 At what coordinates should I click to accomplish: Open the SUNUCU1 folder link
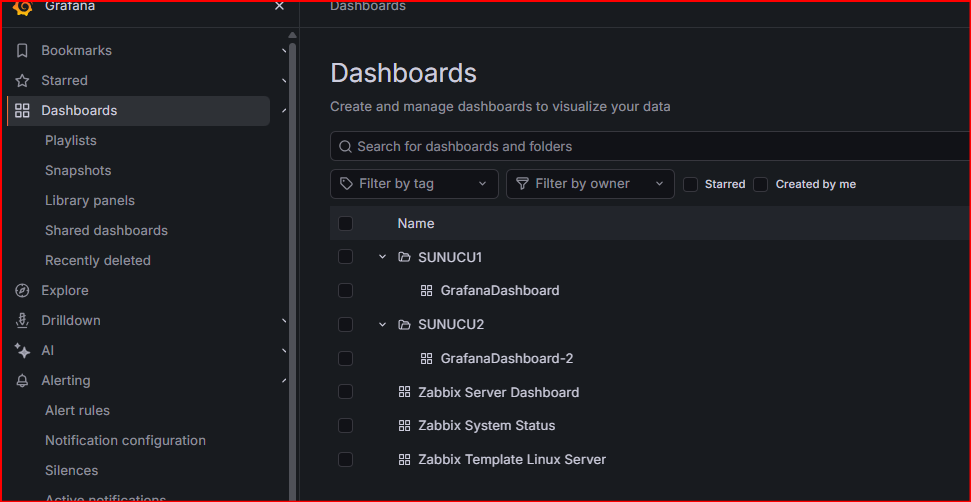450,257
